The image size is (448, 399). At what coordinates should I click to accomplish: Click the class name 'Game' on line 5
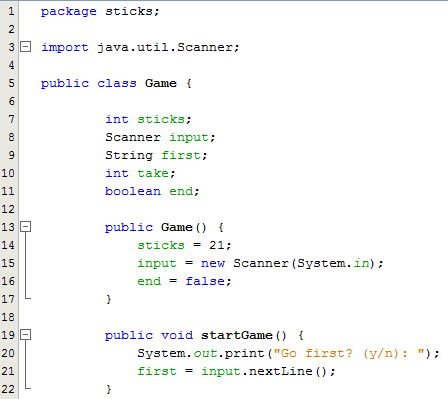point(161,83)
